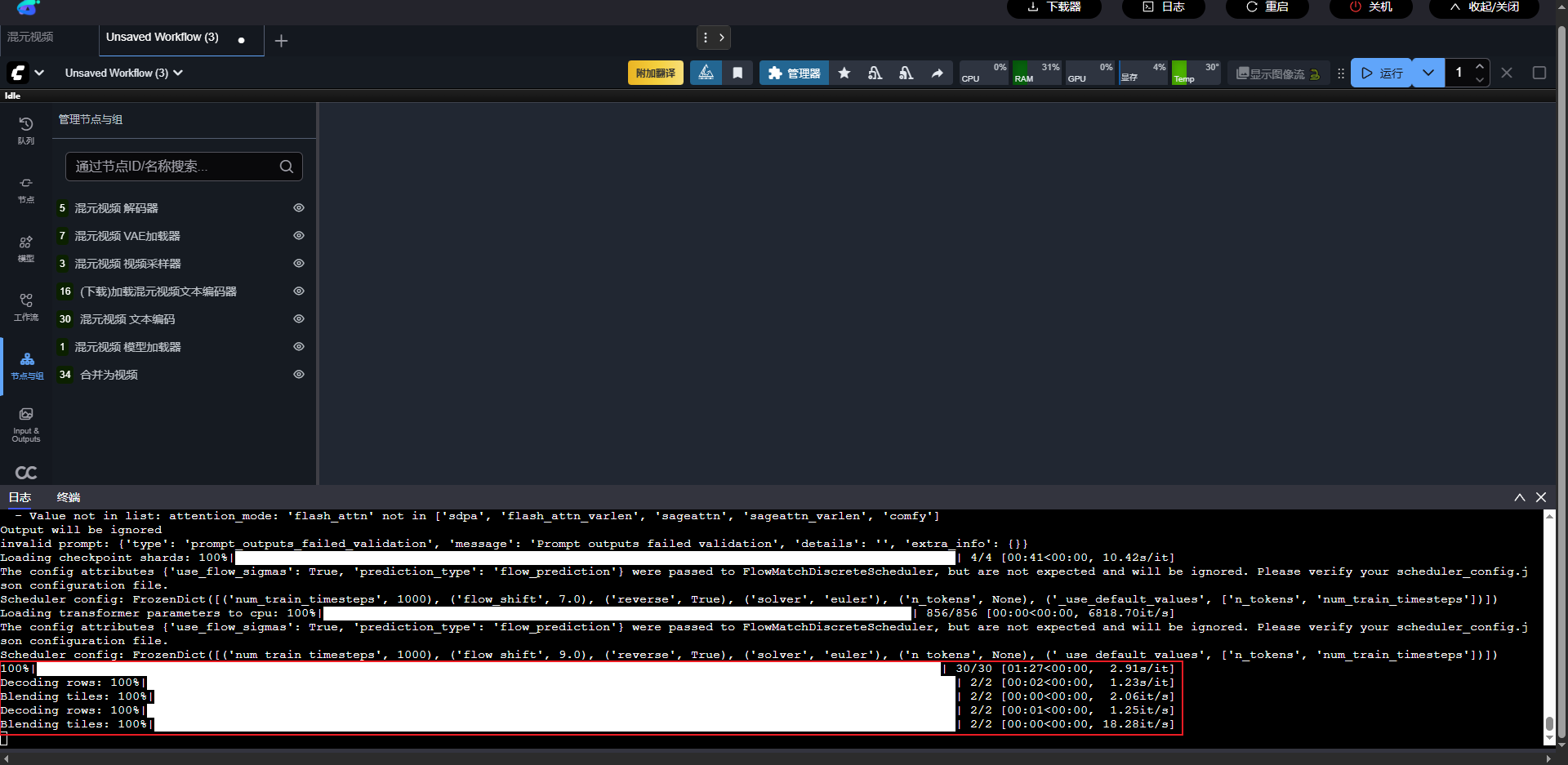
Task: Toggle visibility of 混元视频 文本编码 node
Action: [299, 319]
